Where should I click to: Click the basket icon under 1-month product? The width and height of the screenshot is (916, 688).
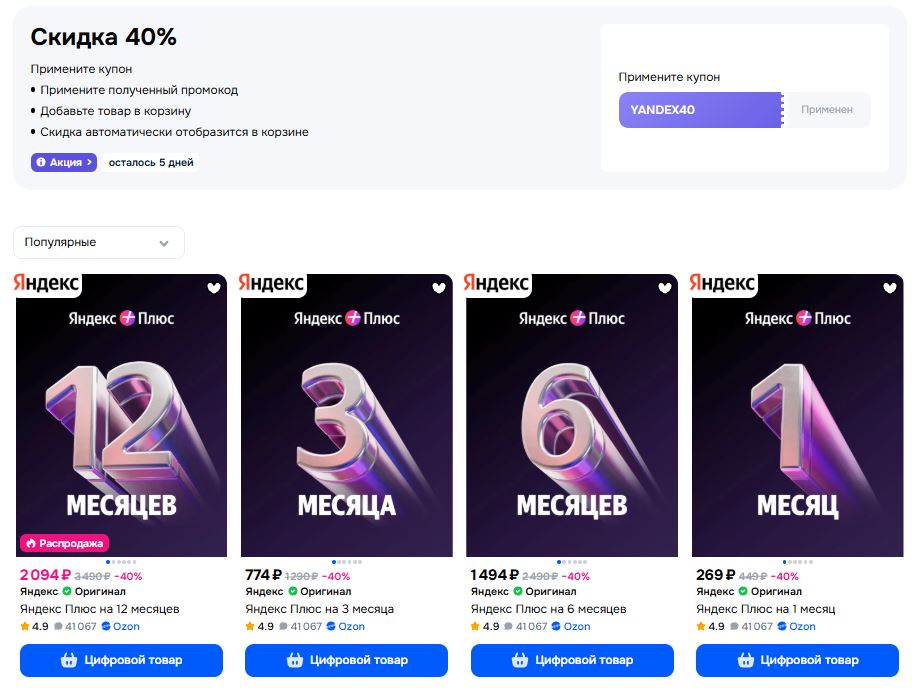[745, 660]
